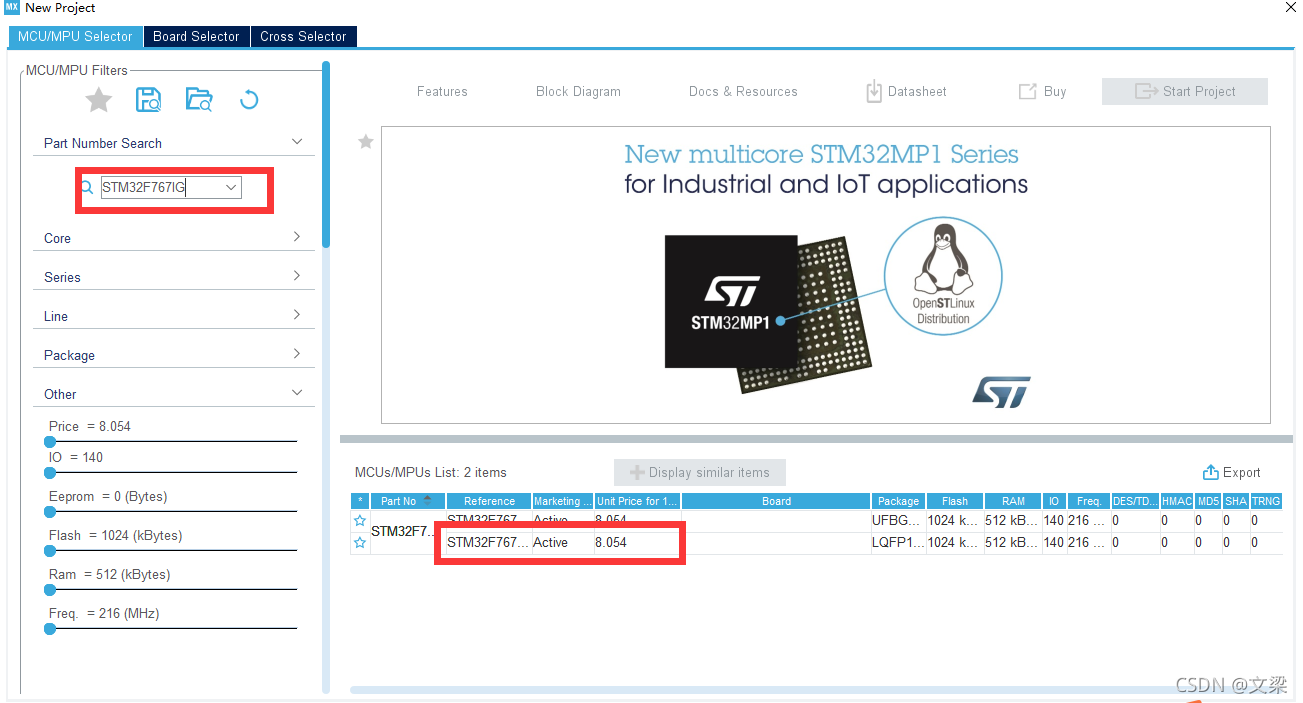
Task: Adjust the Ram slider handle
Action: tap(50, 589)
